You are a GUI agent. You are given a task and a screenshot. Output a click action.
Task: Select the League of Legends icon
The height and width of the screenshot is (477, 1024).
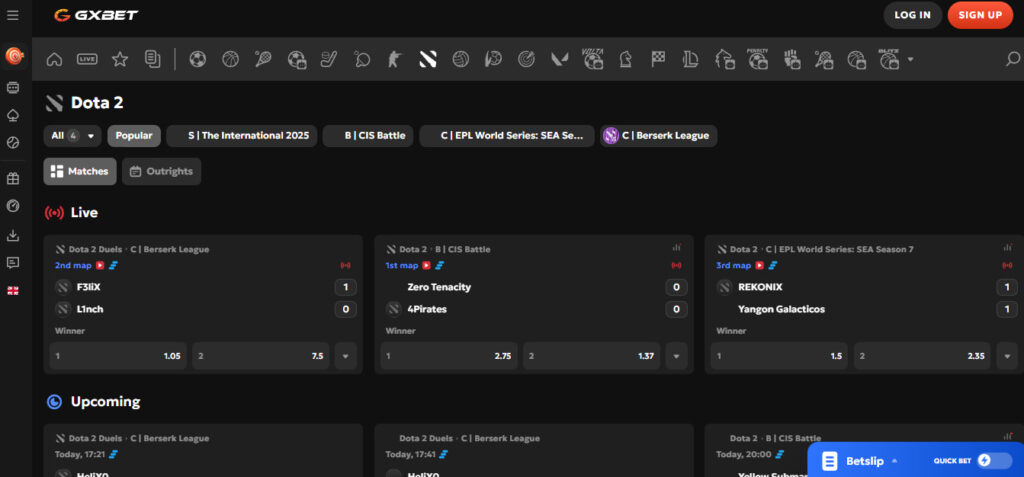[x=691, y=59]
